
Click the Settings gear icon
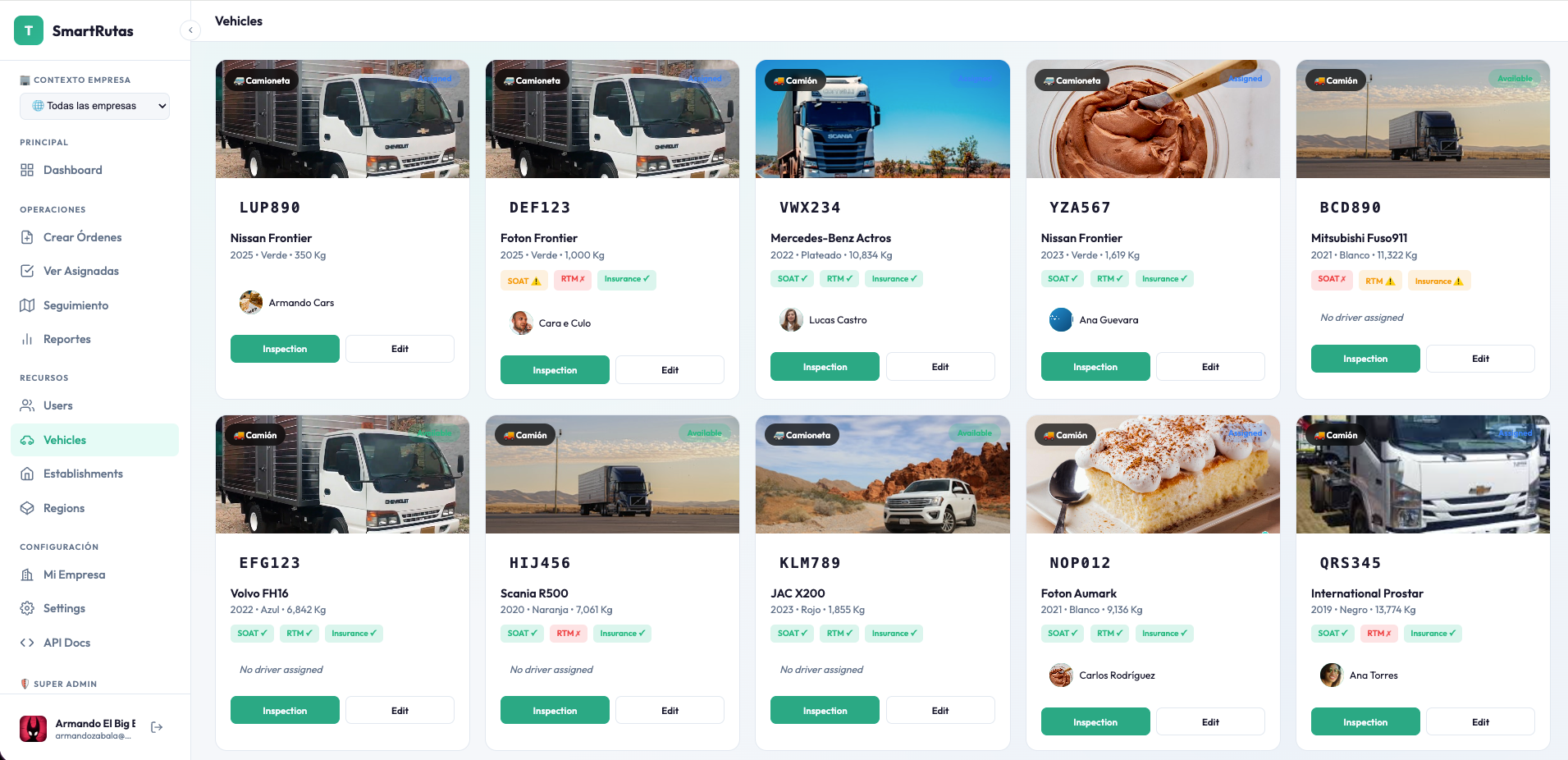pyautogui.click(x=27, y=608)
